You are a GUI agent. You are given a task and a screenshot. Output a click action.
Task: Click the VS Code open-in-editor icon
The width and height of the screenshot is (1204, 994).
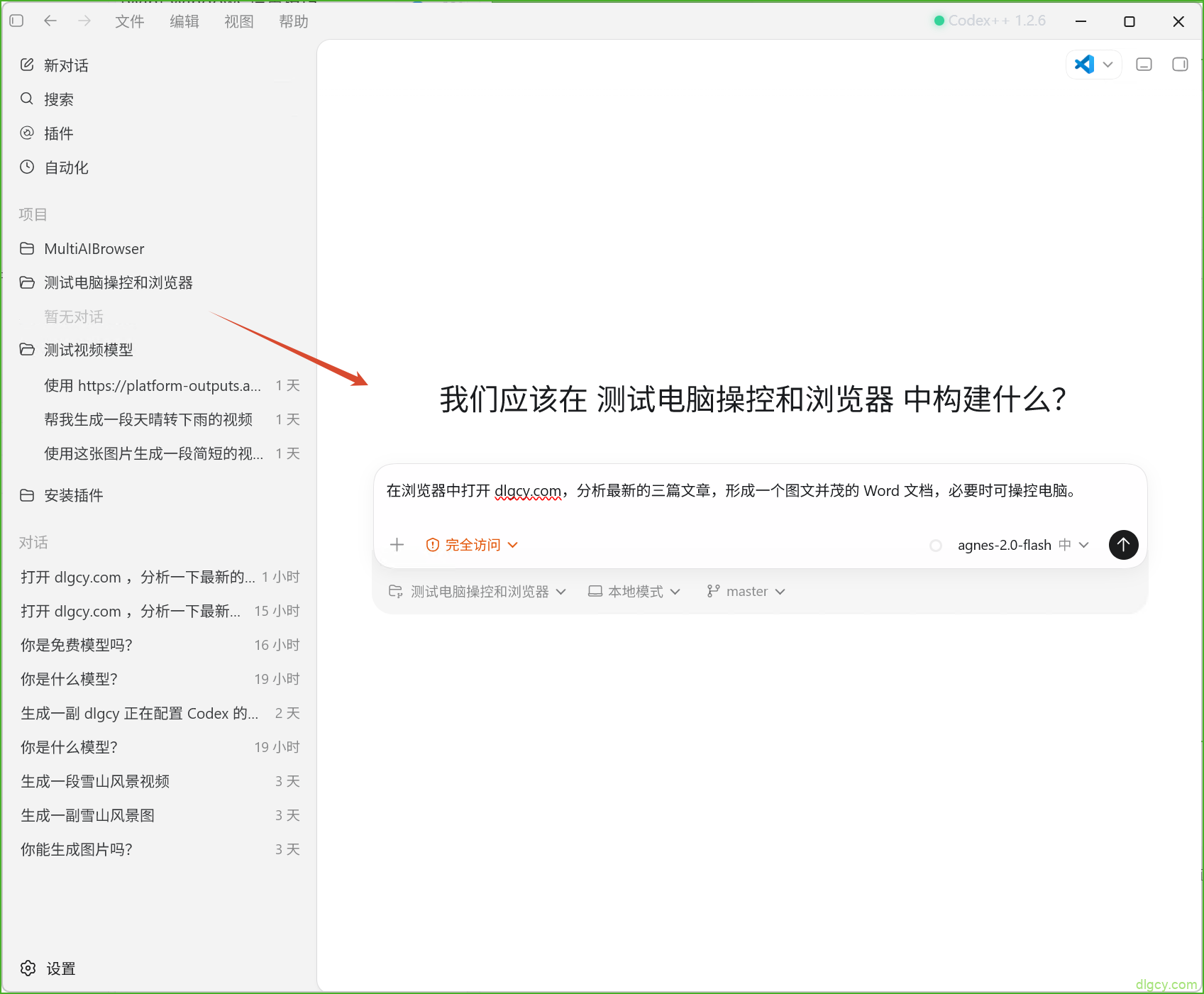click(1084, 65)
